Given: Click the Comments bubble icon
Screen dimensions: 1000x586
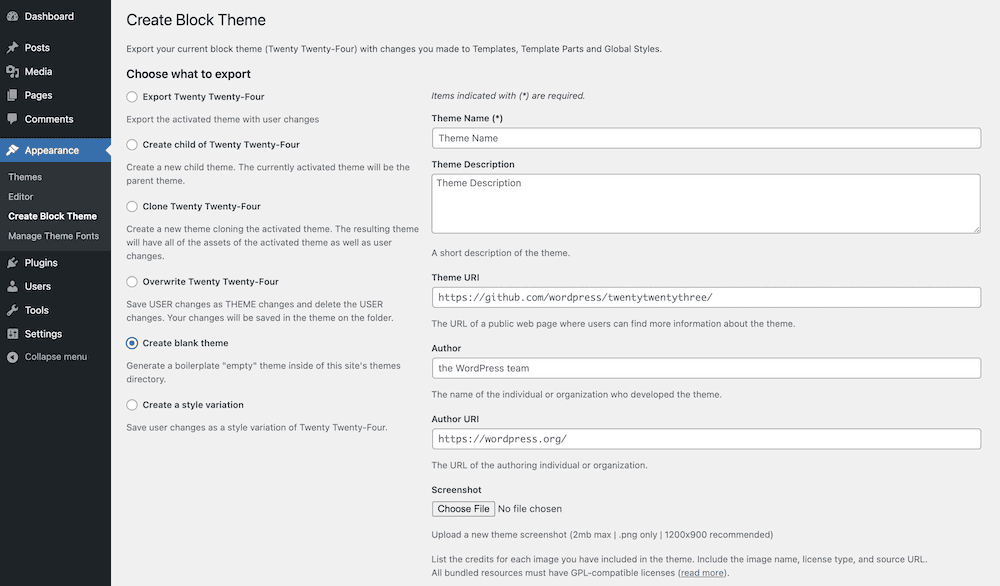Looking at the screenshot, I should click(x=12, y=120).
